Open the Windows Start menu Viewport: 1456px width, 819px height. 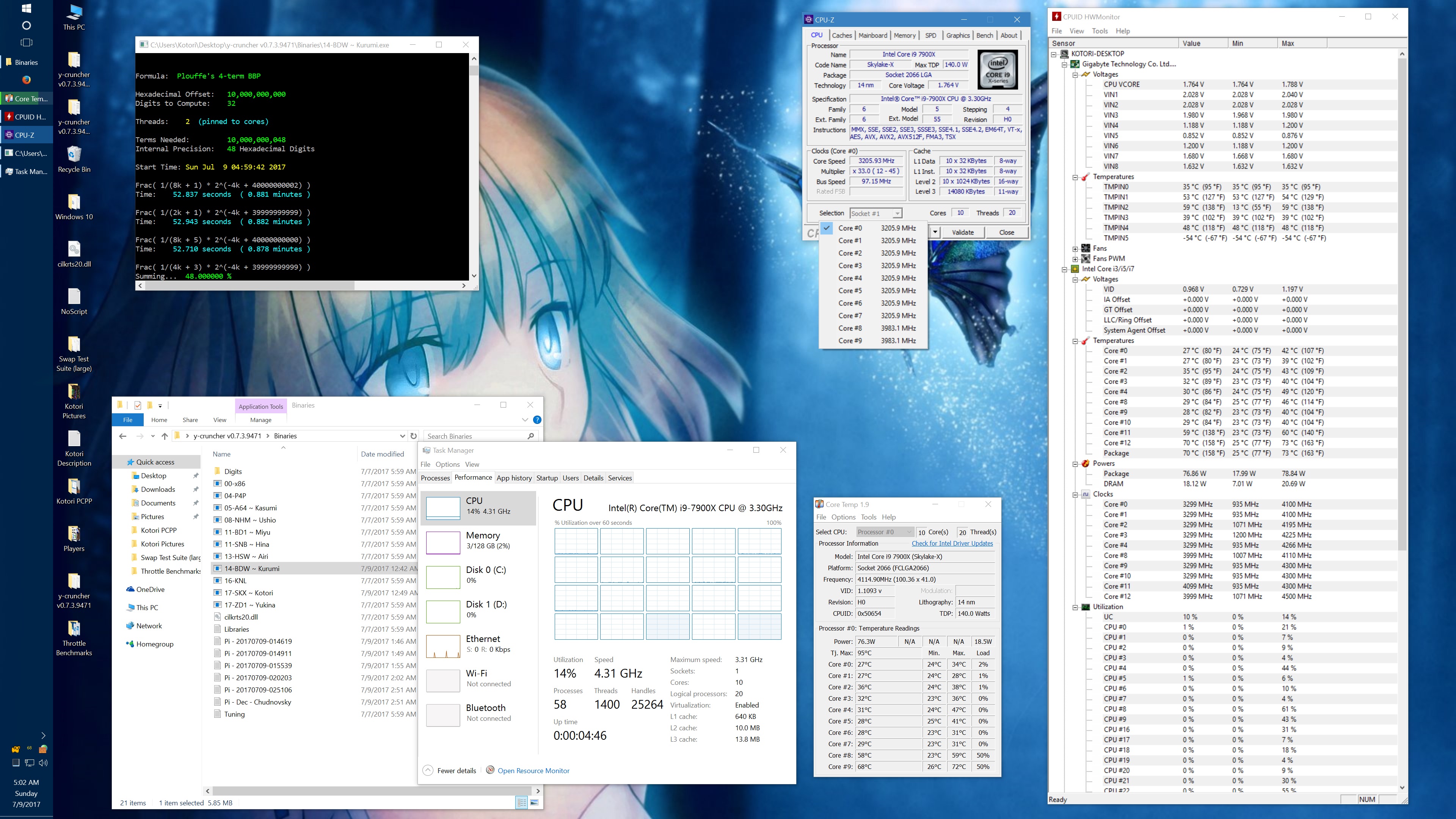tap(26, 8)
